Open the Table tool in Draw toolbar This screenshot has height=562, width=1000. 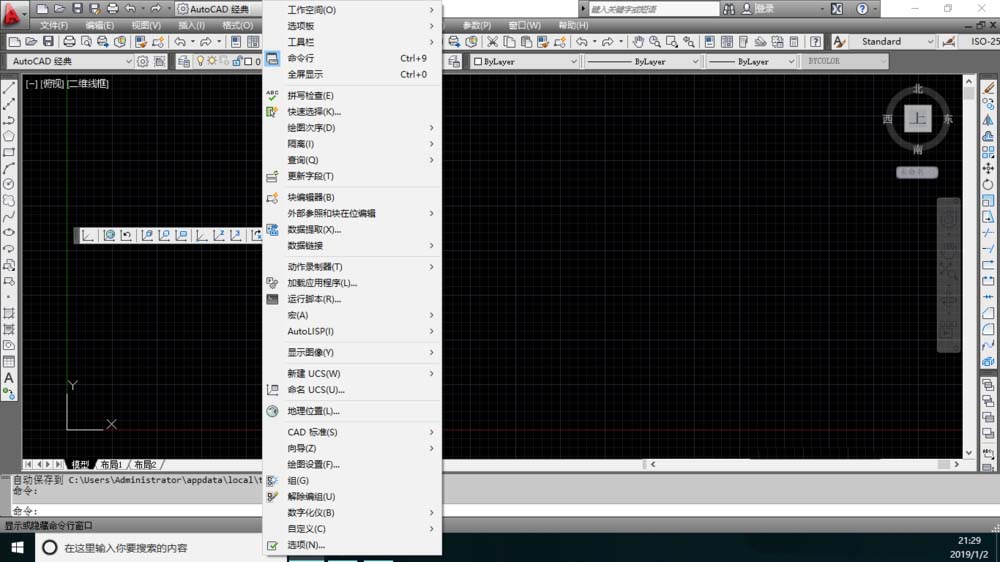pyautogui.click(x=9, y=362)
